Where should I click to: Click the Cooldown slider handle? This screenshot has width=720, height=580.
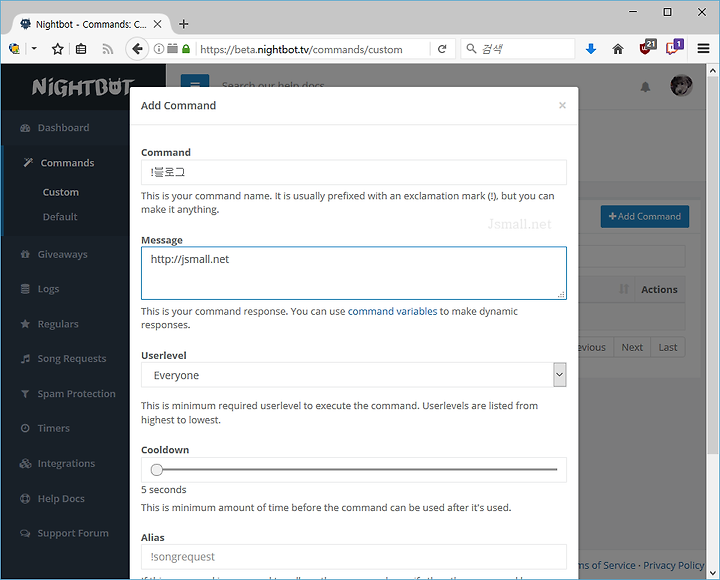[157, 470]
